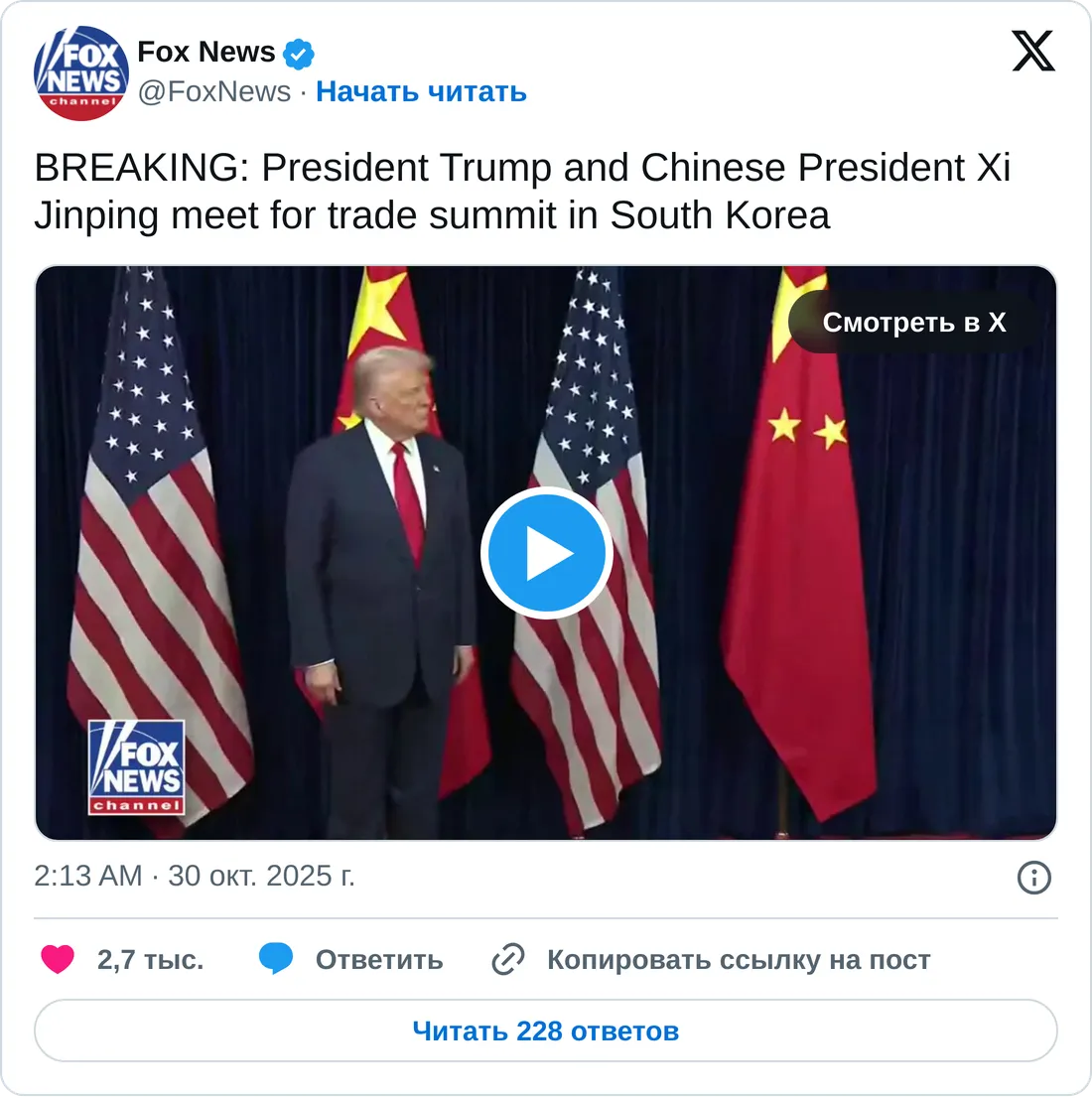Screen dimensions: 1092x1098
Task: Like the post with heart icon
Action: 58,959
